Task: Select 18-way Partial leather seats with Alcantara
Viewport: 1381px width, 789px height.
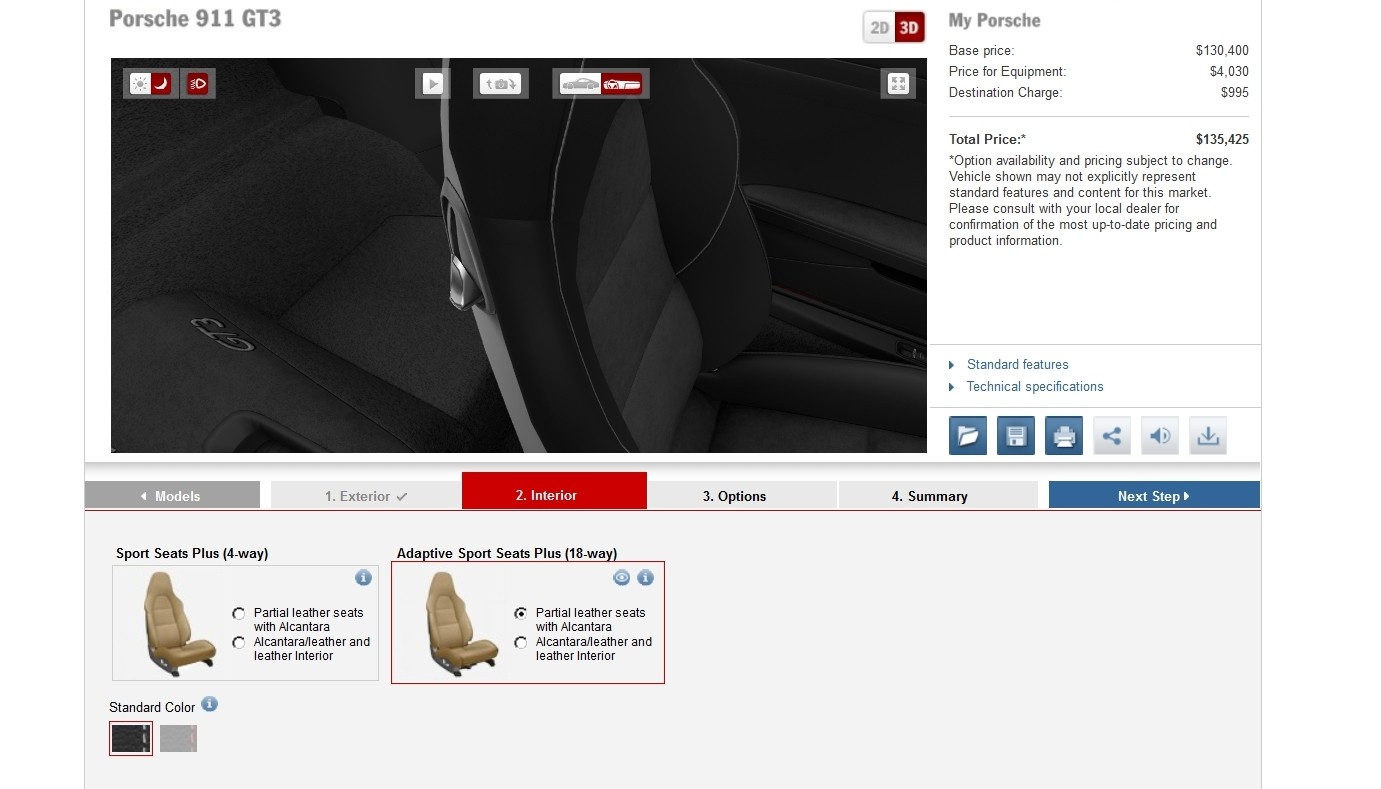Action: coord(520,613)
